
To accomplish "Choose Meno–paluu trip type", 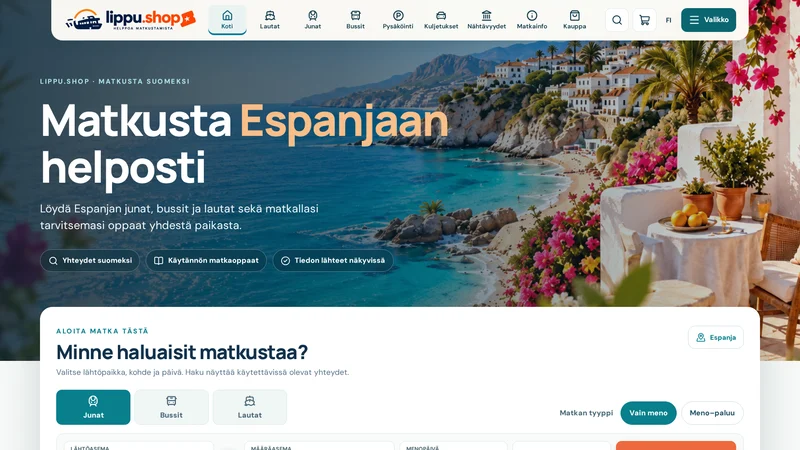I will (x=712, y=413).
